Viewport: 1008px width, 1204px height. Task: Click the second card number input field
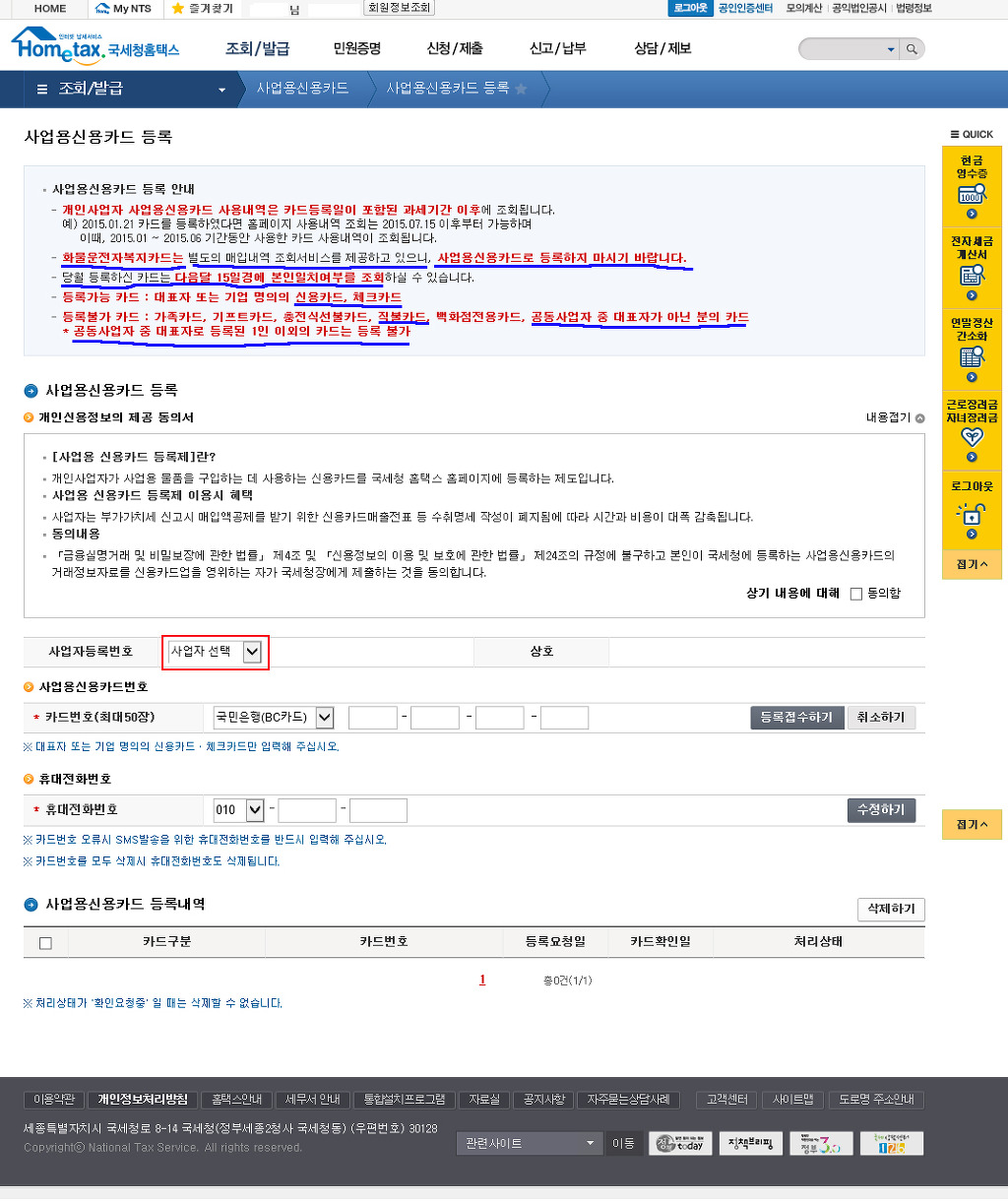click(435, 718)
